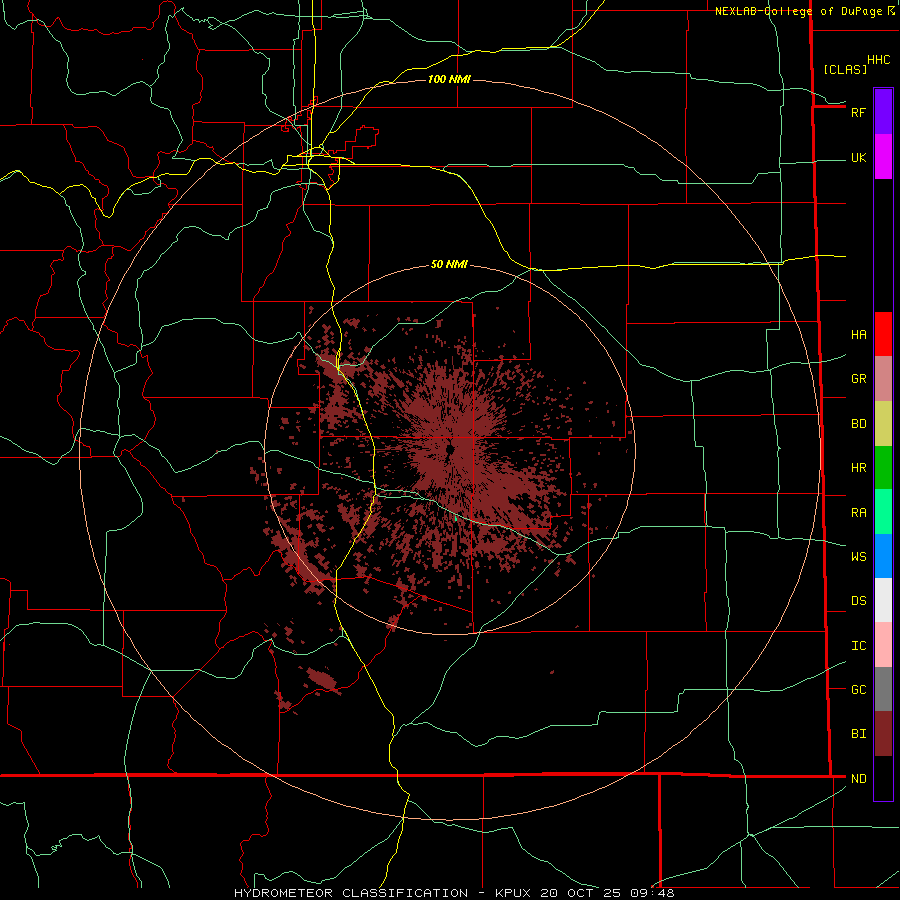Click the 50 NMI range ring label
The width and height of the screenshot is (900, 900).
449,264
